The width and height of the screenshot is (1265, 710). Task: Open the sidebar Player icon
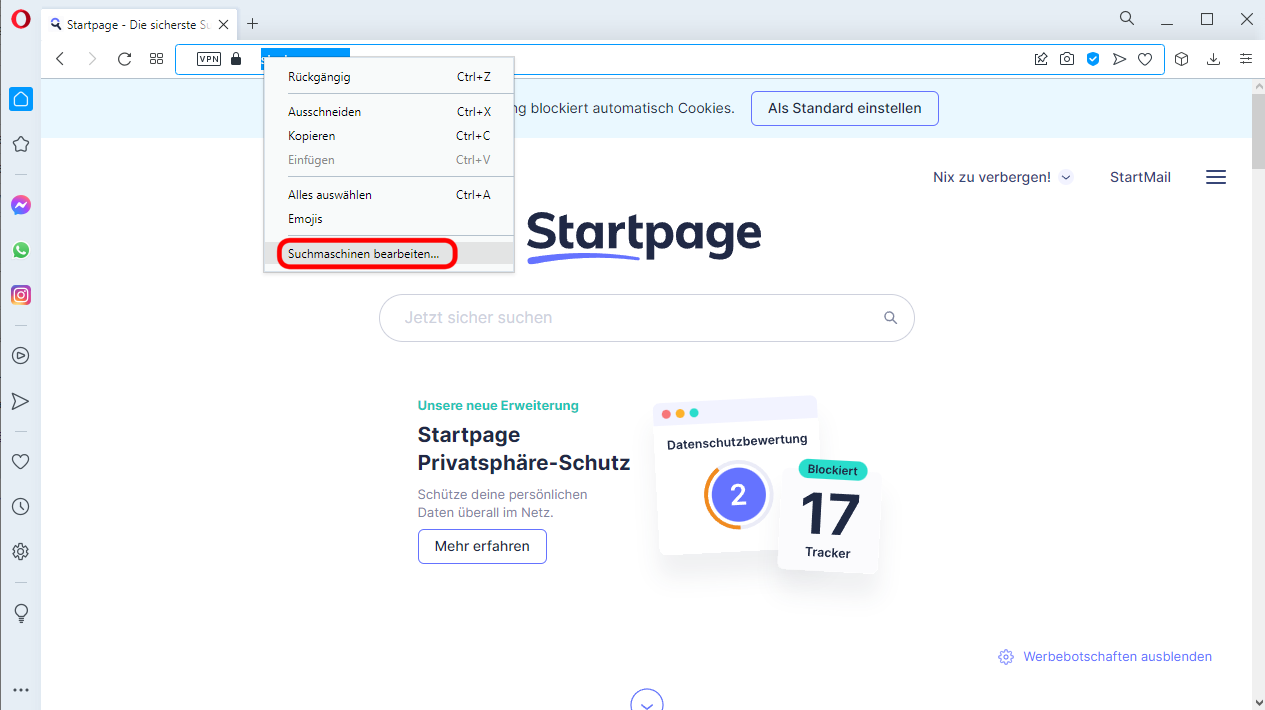point(20,355)
